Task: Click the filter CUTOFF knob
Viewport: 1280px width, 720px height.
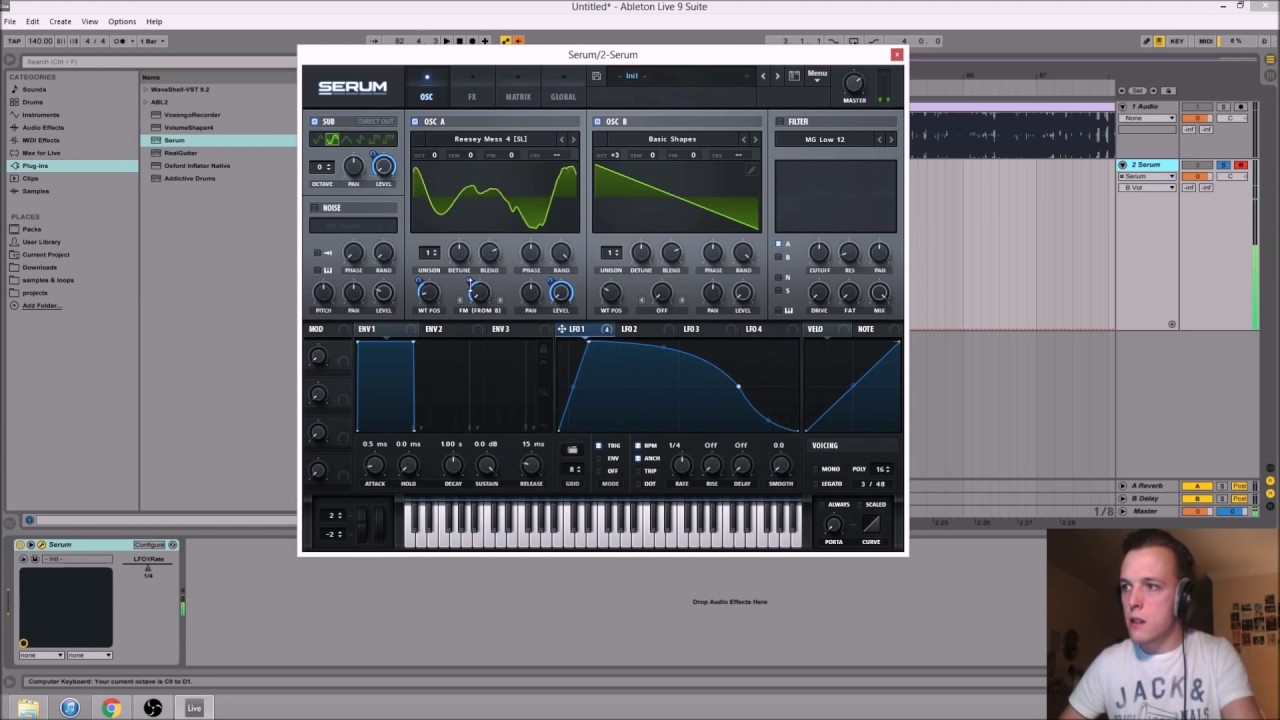Action: (x=819, y=253)
